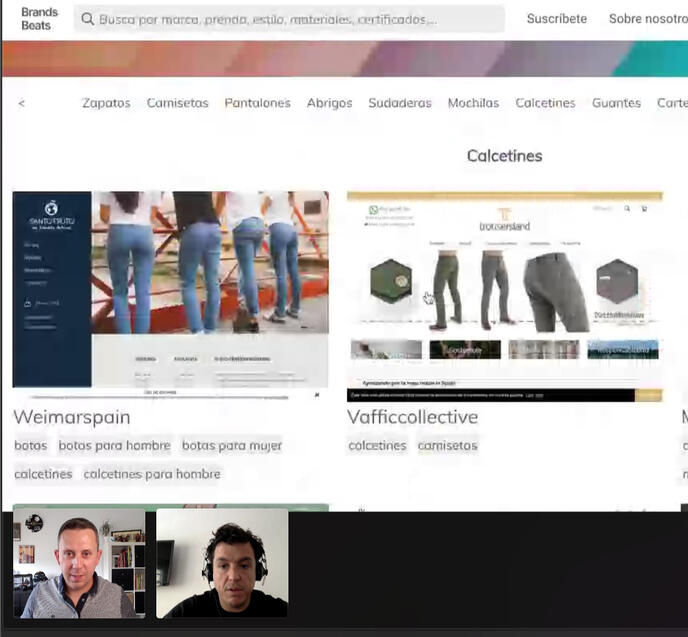
Task: Open the Weimarspain site thumbnail
Action: 171,295
